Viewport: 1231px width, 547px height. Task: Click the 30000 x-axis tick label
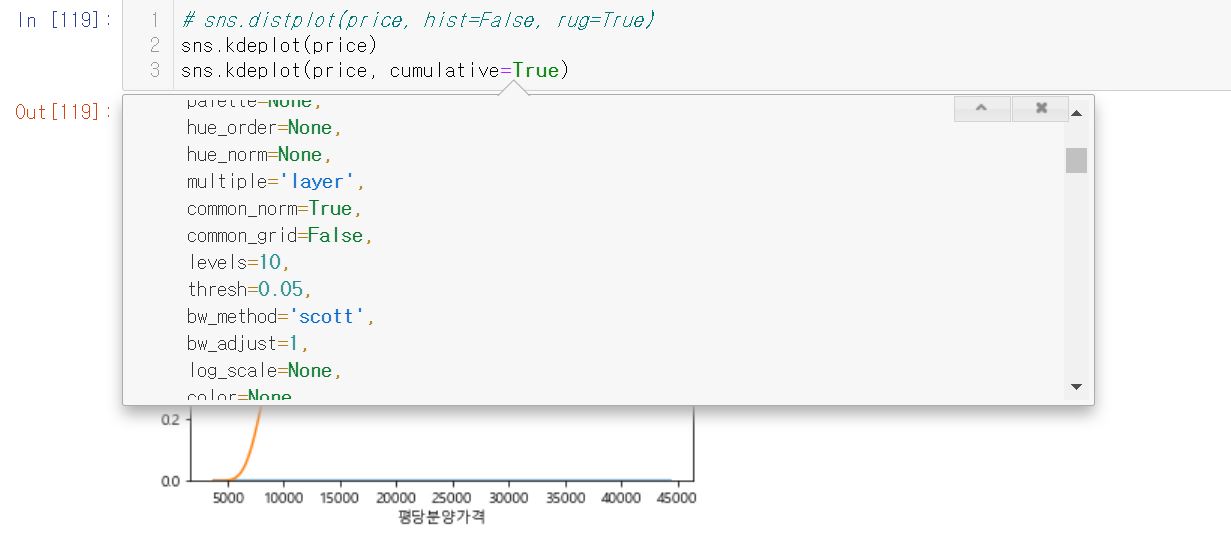tap(509, 498)
